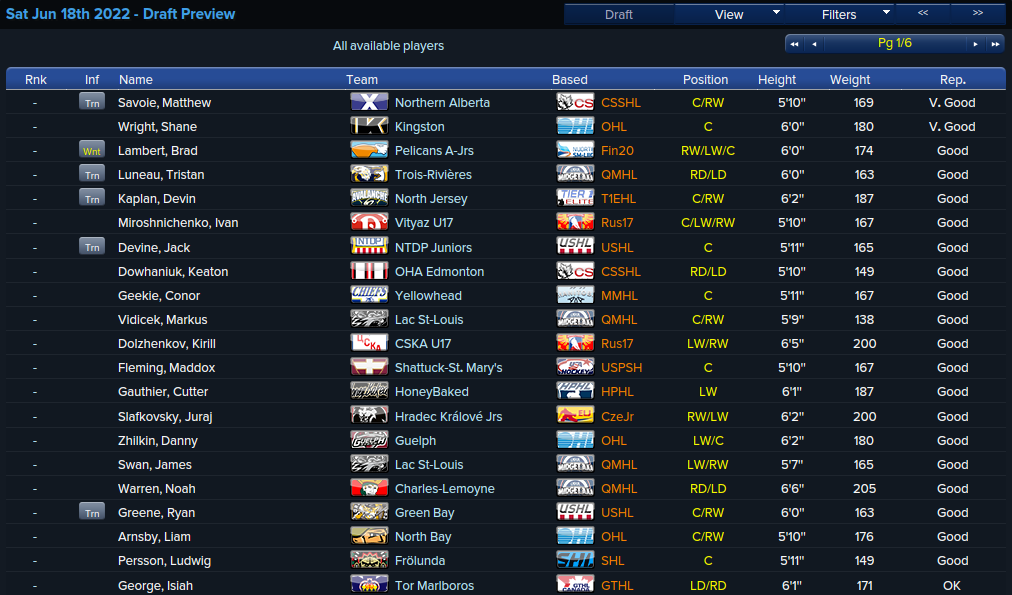Viewport: 1012px width, 595px height.
Task: Sort by the Rep. column header
Action: pos(953,79)
